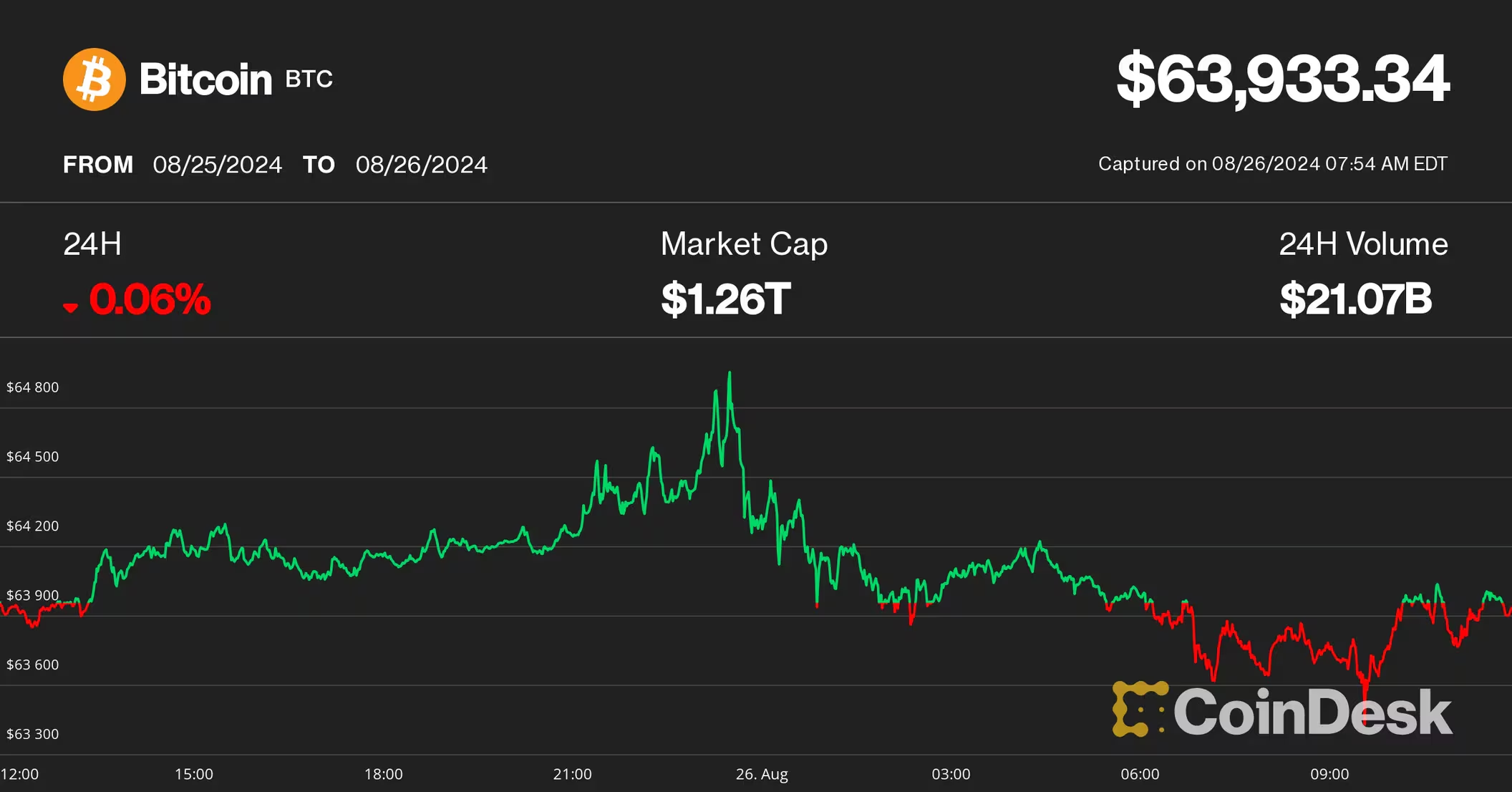Click the red down-arrow change indicator
The width and height of the screenshot is (1512, 792).
[70, 307]
